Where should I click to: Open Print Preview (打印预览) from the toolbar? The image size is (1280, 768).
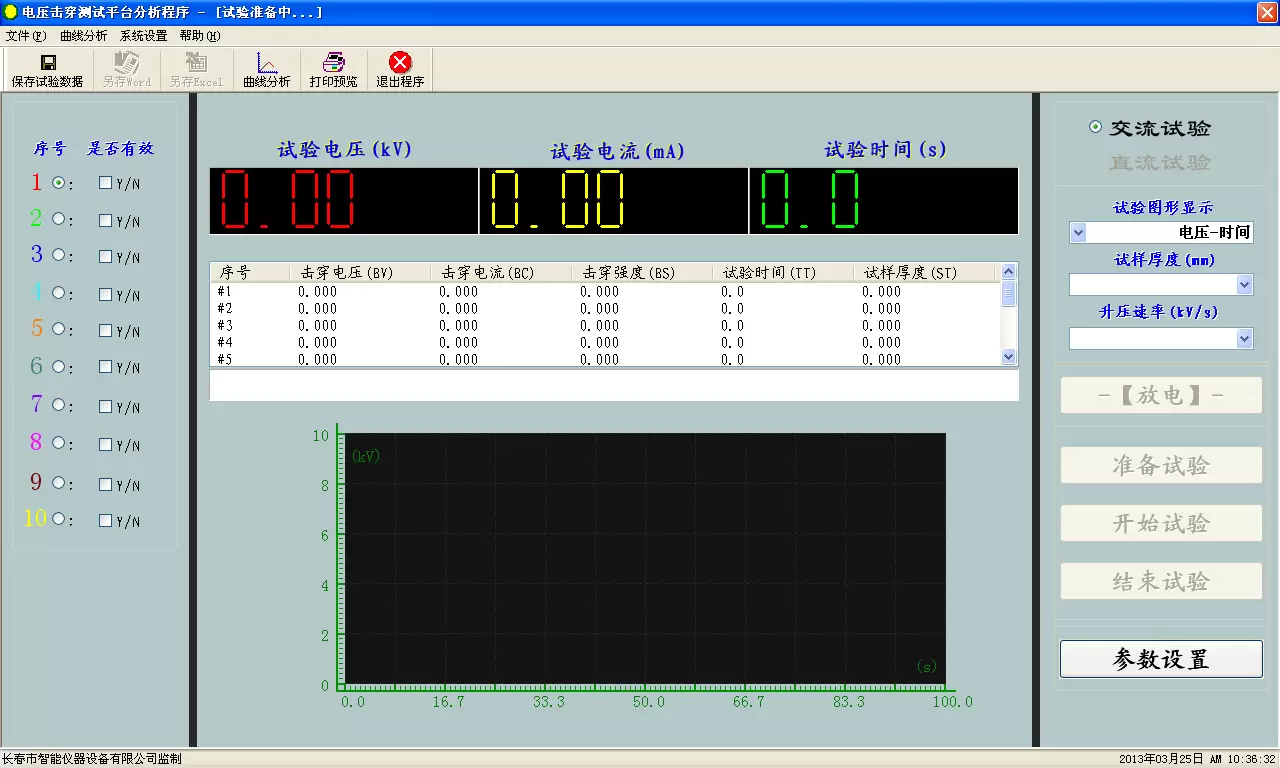(x=333, y=64)
